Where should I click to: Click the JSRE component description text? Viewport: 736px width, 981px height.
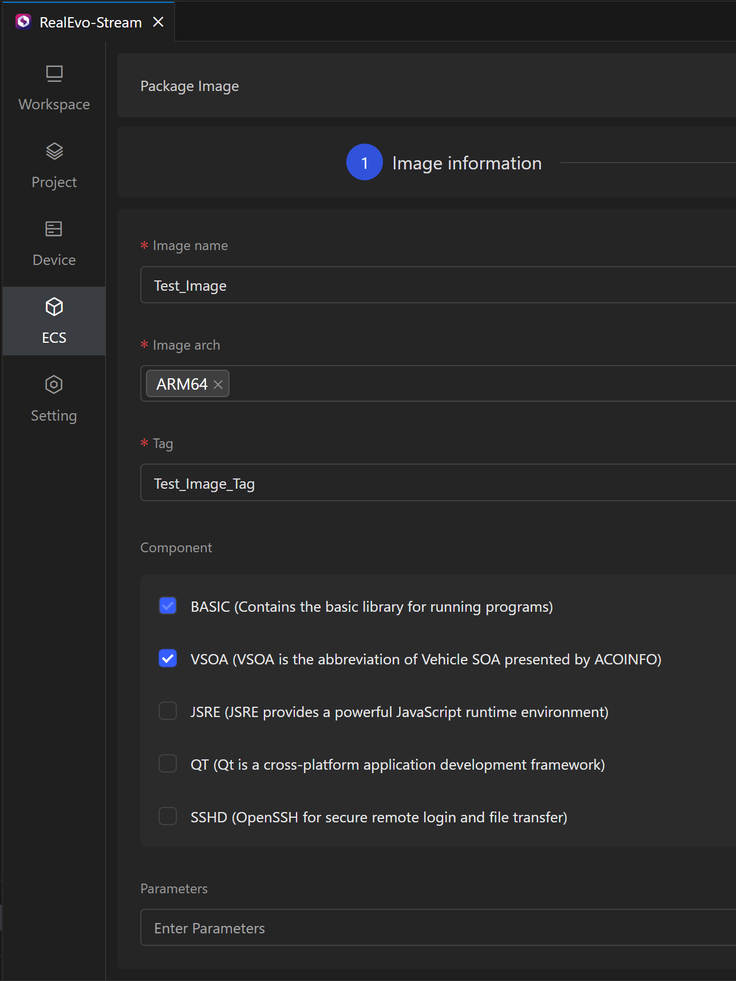tap(400, 711)
